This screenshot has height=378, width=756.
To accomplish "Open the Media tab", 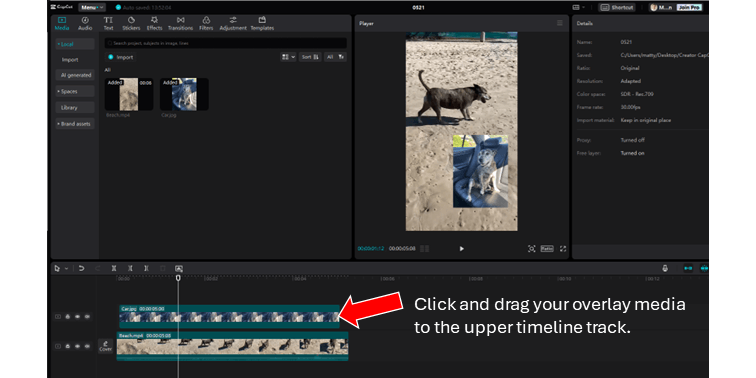I will (x=62, y=24).
